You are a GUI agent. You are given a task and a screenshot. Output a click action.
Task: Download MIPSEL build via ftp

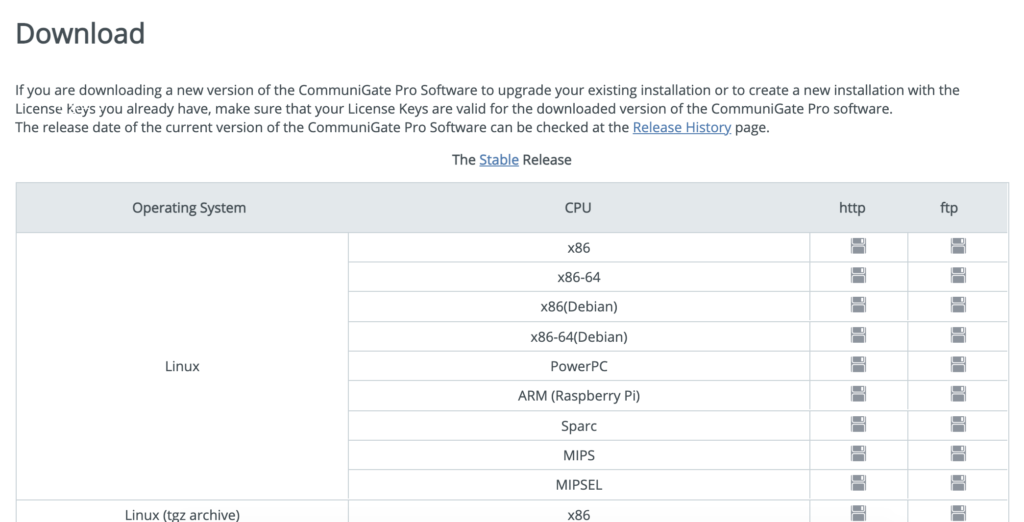[958, 485]
